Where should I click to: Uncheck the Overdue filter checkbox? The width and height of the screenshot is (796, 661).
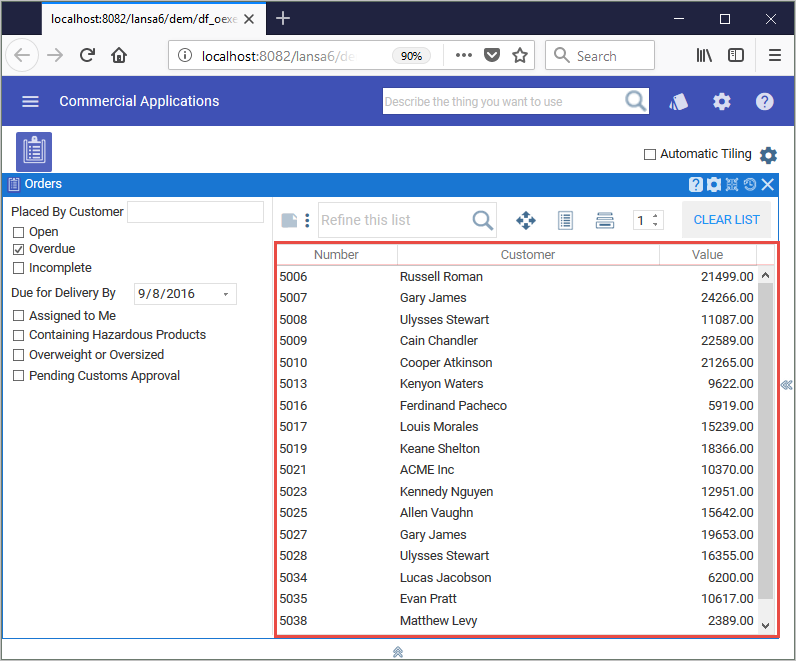click(19, 249)
